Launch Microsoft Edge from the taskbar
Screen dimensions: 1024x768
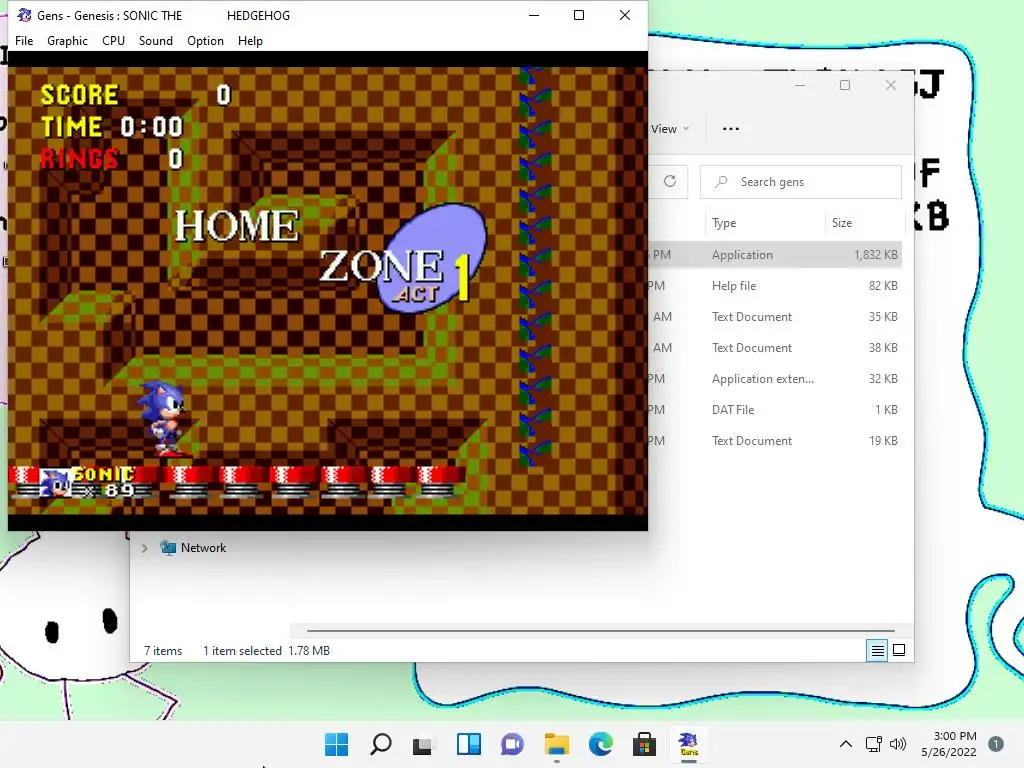coord(600,744)
